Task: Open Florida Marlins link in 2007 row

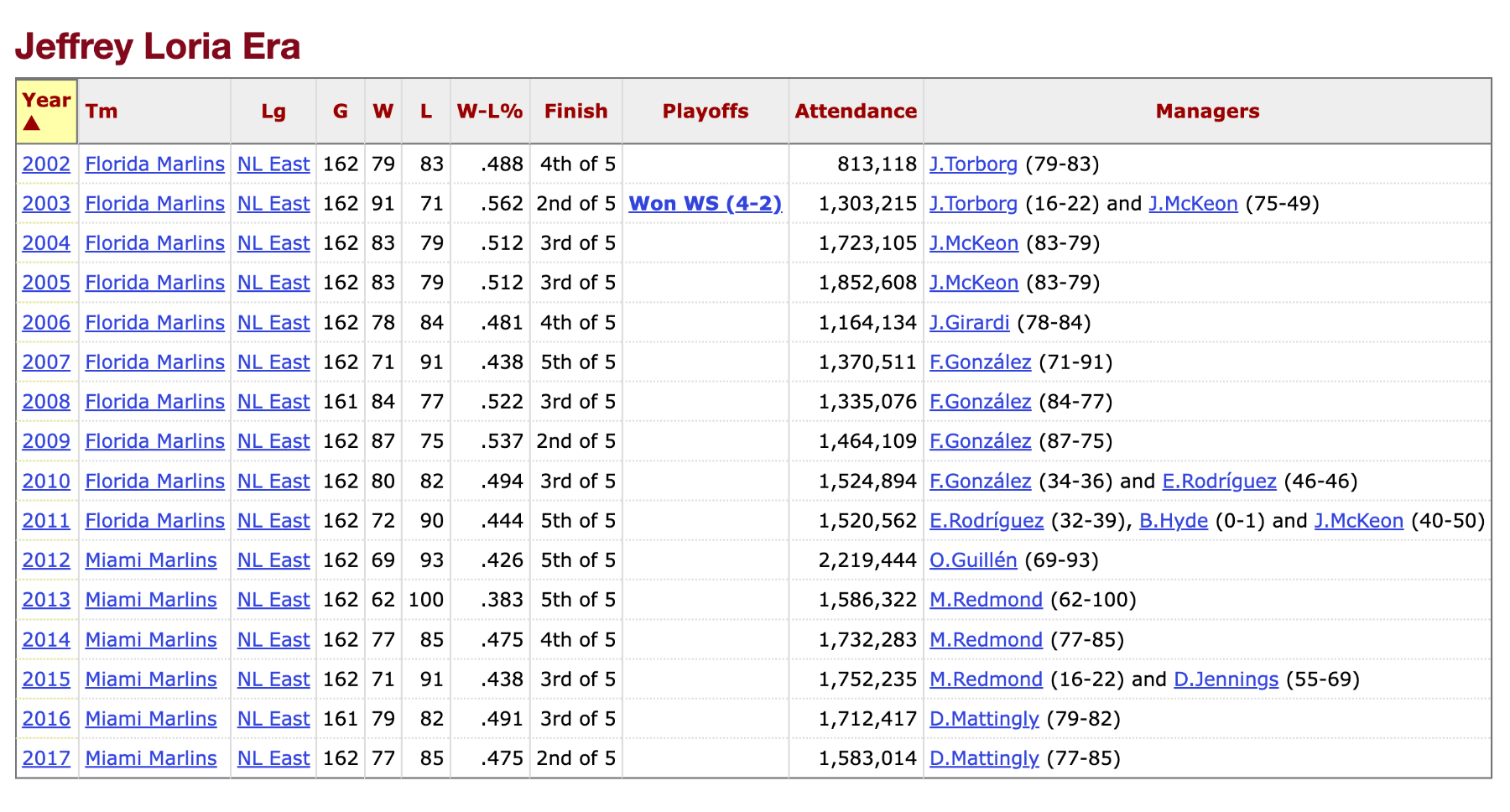Action: click(154, 362)
